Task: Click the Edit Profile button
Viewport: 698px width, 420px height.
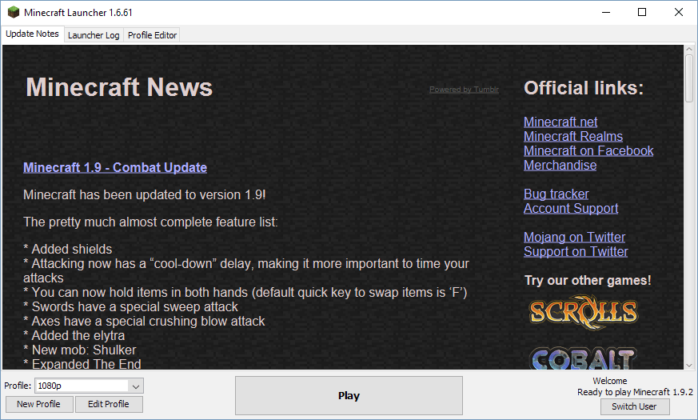Action: point(109,404)
